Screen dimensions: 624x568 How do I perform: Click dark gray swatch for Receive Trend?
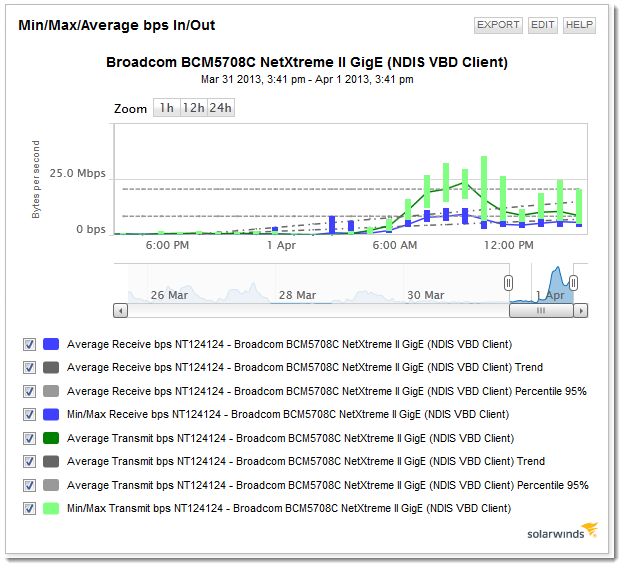point(51,367)
